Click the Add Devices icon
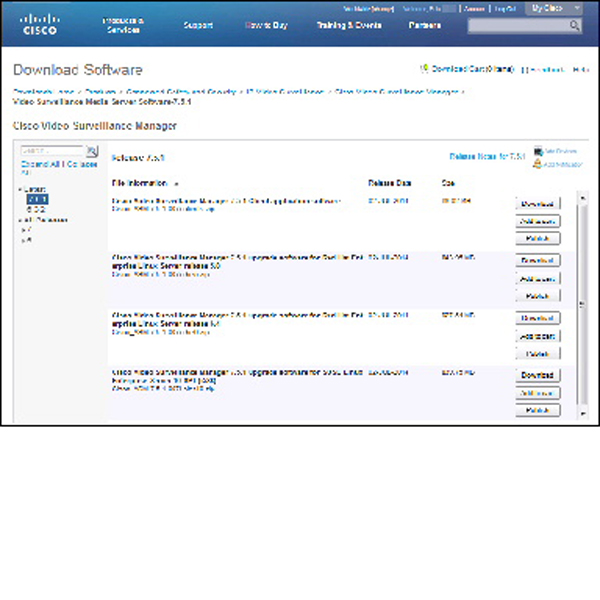The width and height of the screenshot is (600, 600). tap(538, 151)
